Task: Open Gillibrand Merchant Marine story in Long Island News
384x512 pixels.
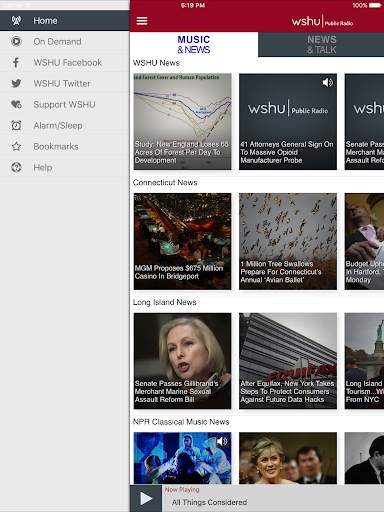Action: click(x=182, y=361)
